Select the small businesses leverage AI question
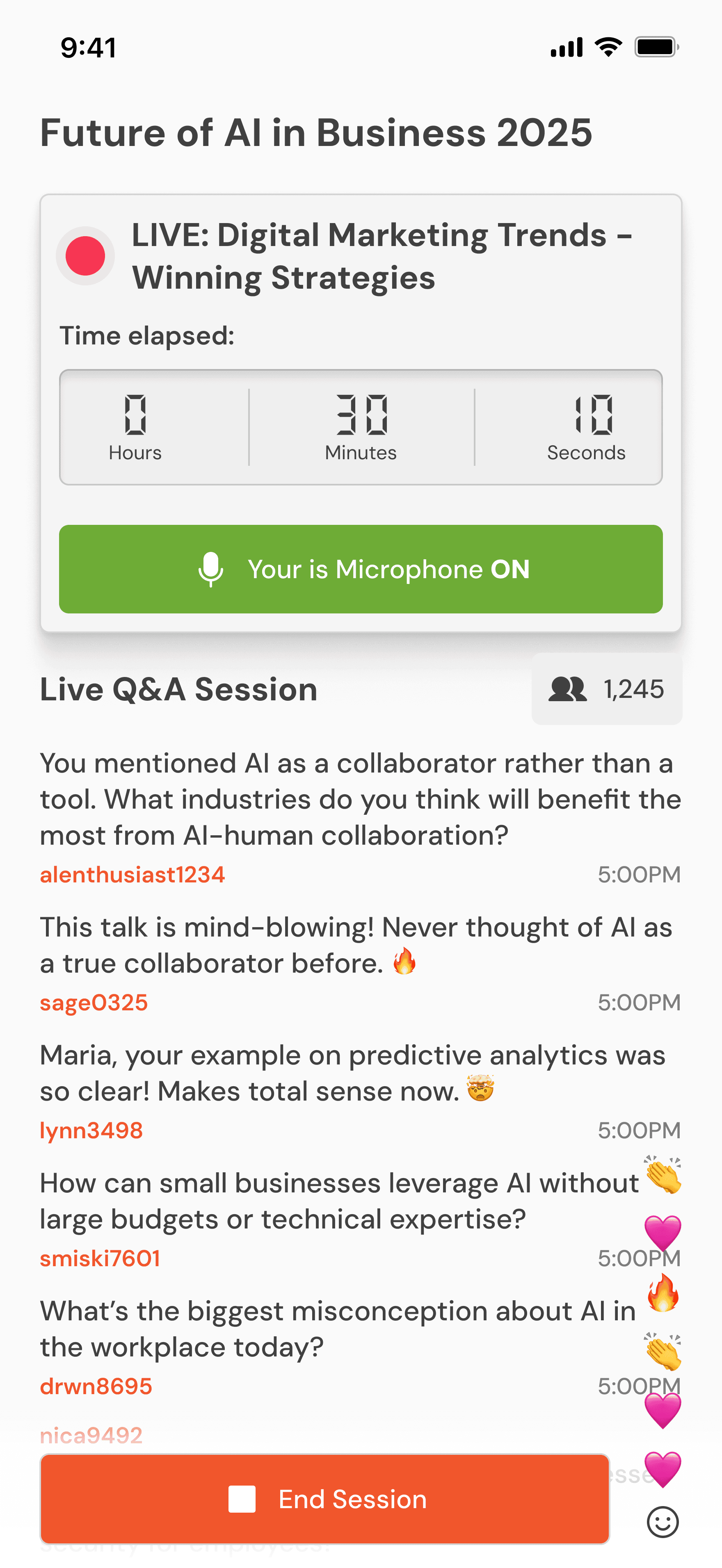 pyautogui.click(x=340, y=1201)
